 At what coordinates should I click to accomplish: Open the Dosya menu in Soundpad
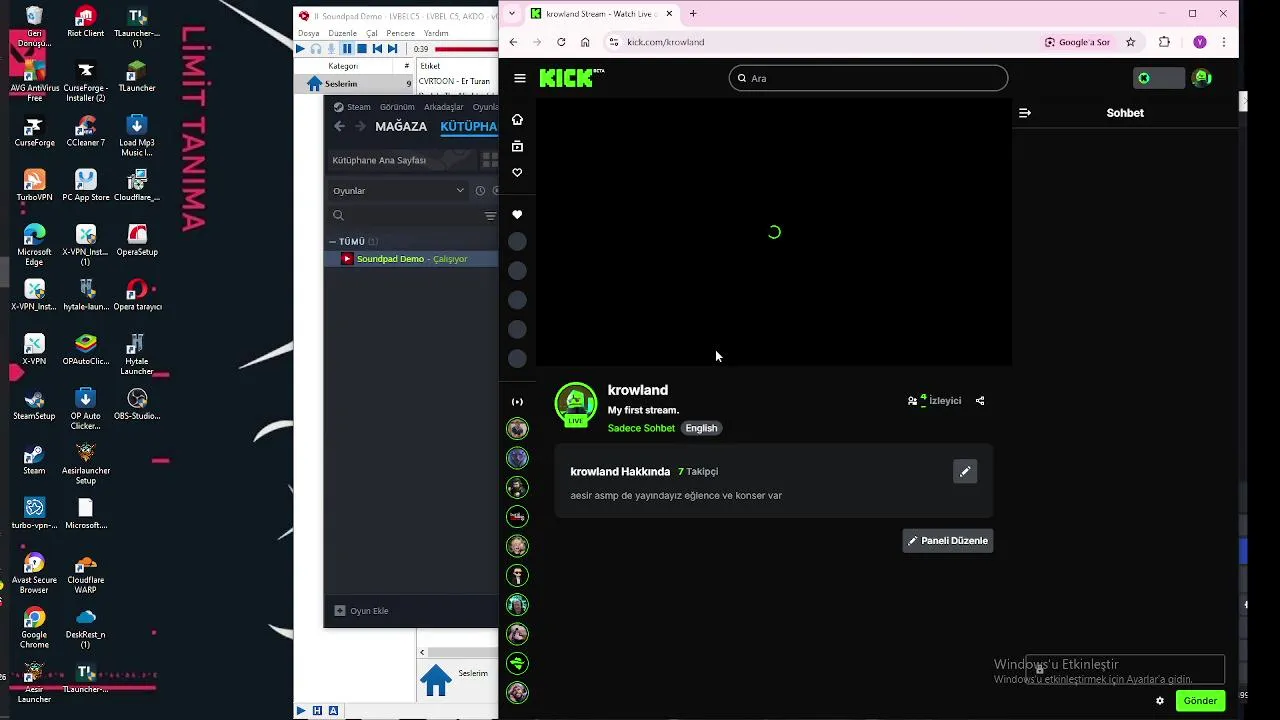click(x=308, y=33)
